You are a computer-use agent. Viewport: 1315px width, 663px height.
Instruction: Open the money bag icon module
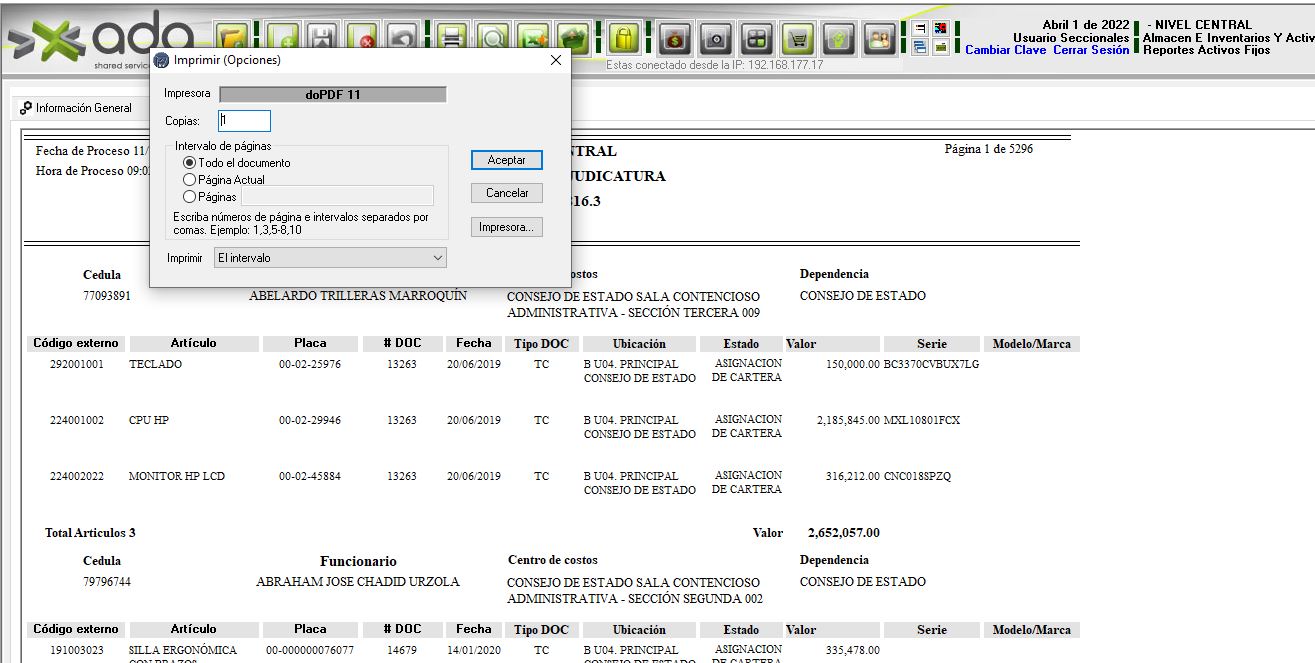pyautogui.click(x=676, y=38)
